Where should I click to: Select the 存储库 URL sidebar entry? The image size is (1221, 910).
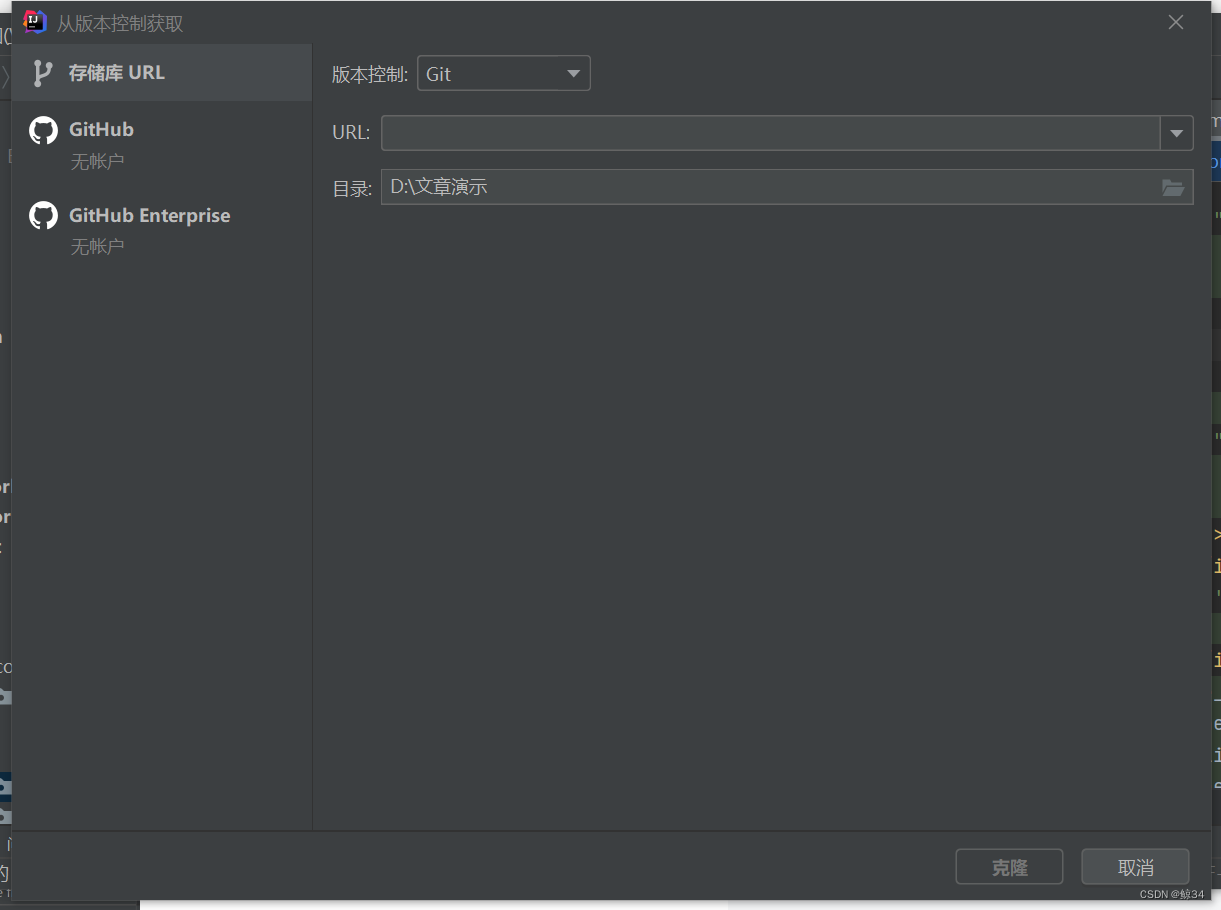[162, 72]
